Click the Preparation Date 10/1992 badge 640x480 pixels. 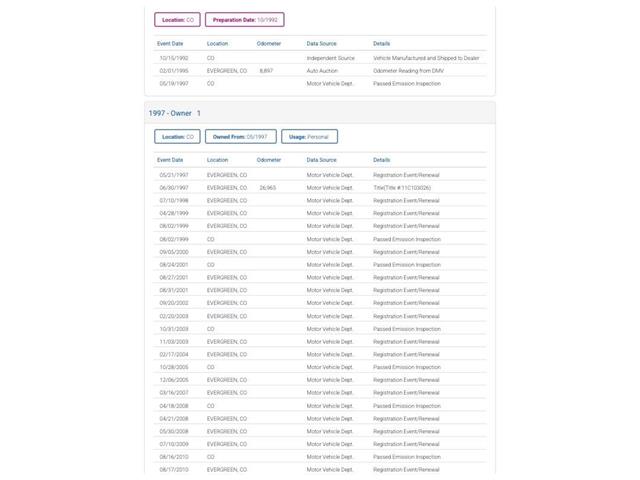245,19
